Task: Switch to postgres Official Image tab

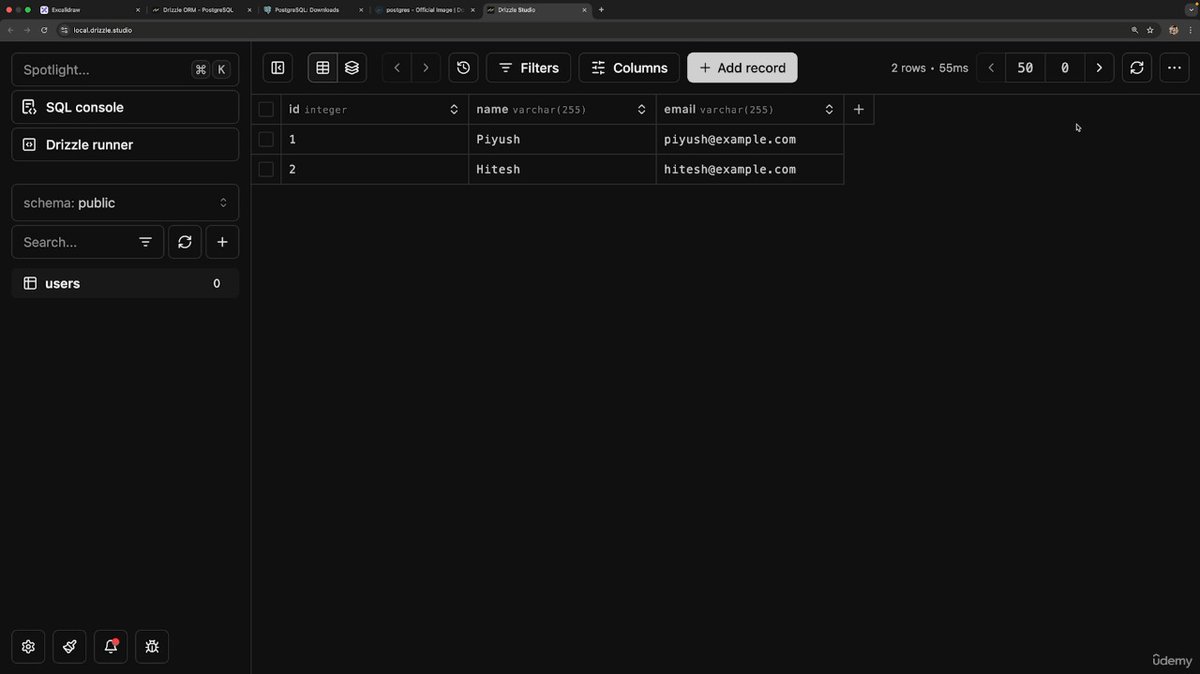Action: 424,10
